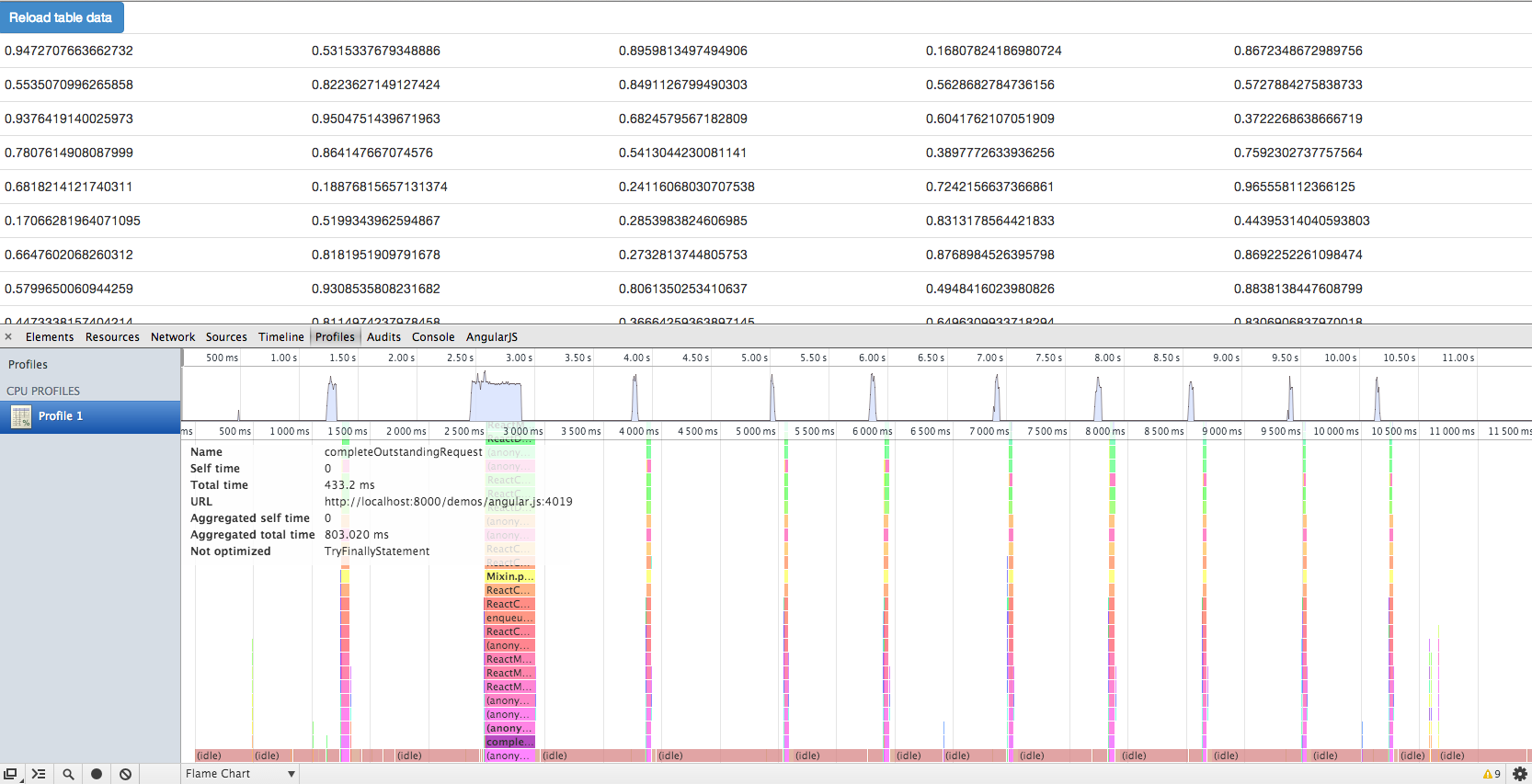Click the overview spike near 4.00 s
The width and height of the screenshot is (1532, 784).
coord(635,397)
